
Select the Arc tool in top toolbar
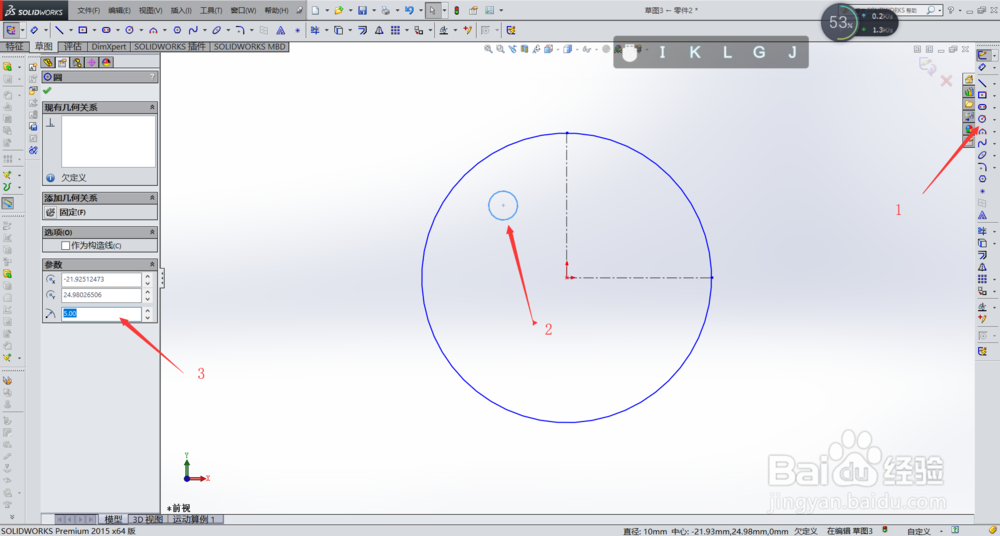click(x=153, y=30)
